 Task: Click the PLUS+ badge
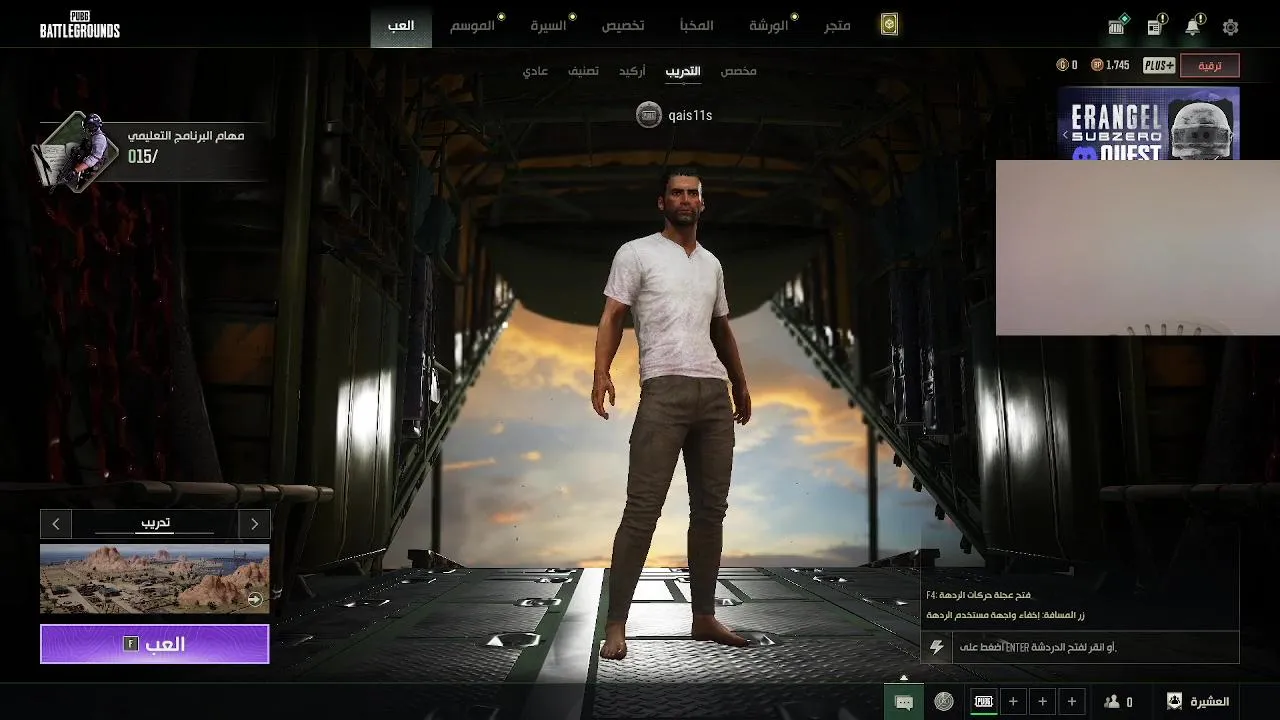coord(1159,65)
